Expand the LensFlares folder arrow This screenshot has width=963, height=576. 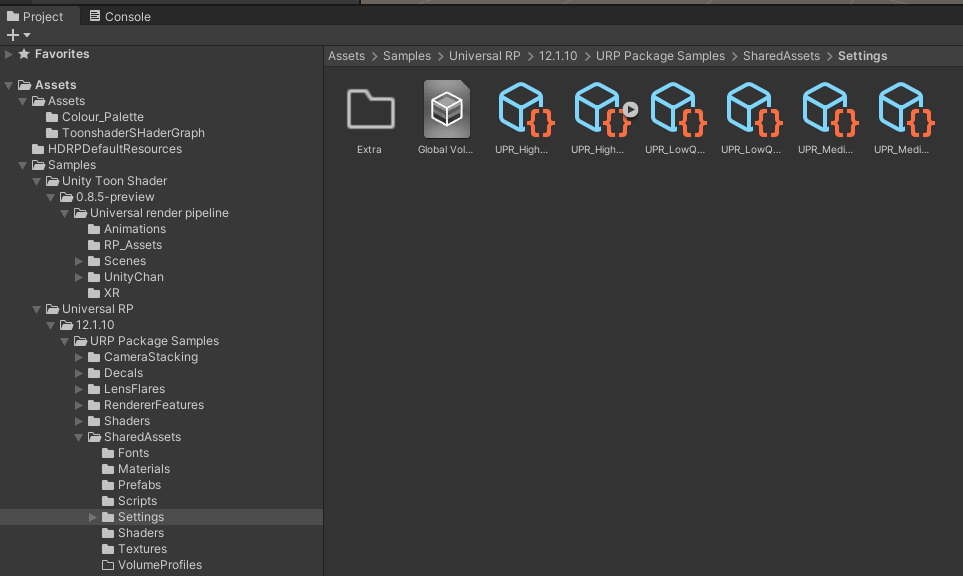(79, 389)
